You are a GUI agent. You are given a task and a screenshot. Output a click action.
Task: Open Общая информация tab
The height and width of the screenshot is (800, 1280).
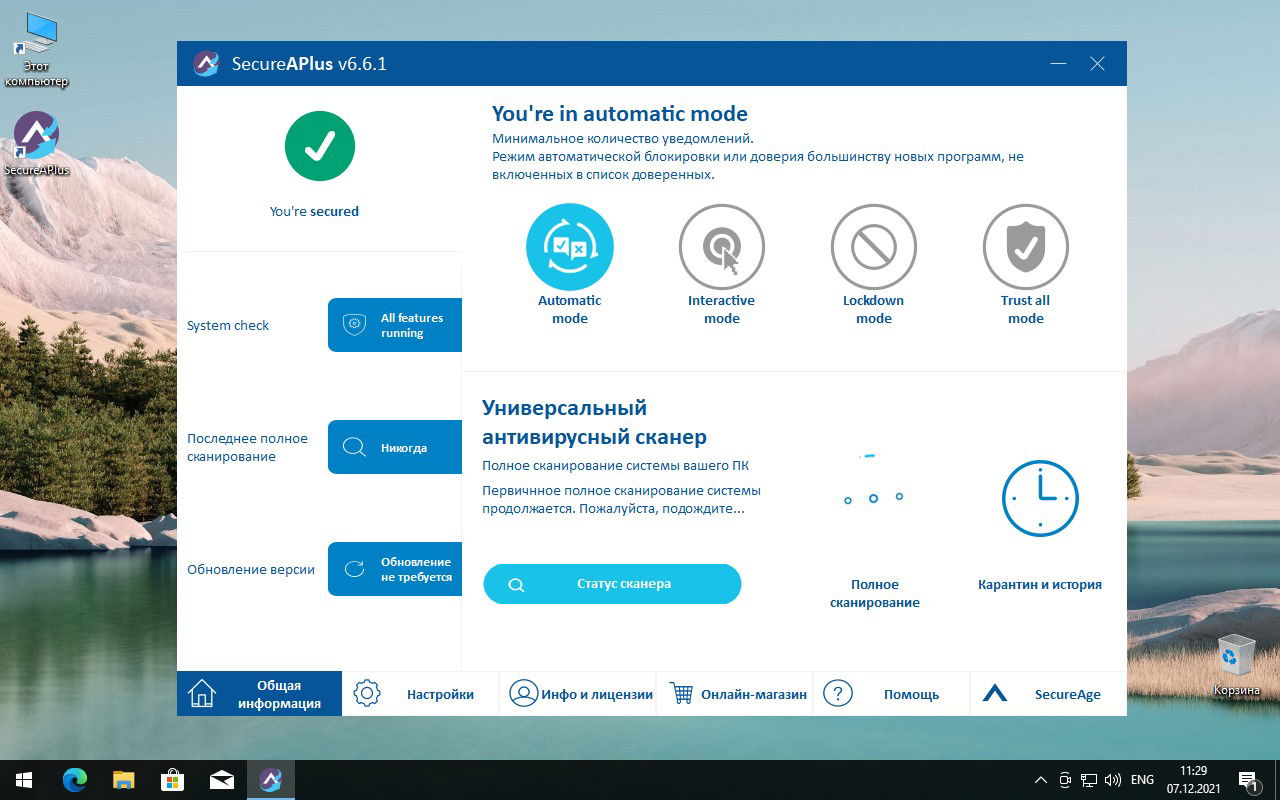point(260,694)
